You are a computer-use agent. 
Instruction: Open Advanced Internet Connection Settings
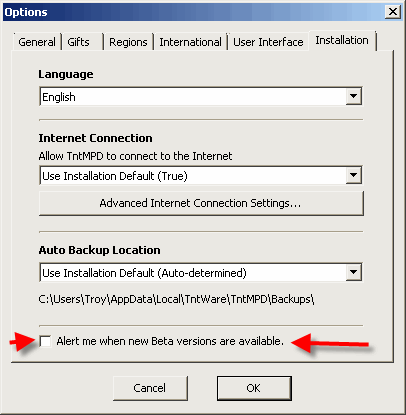pyautogui.click(x=201, y=203)
